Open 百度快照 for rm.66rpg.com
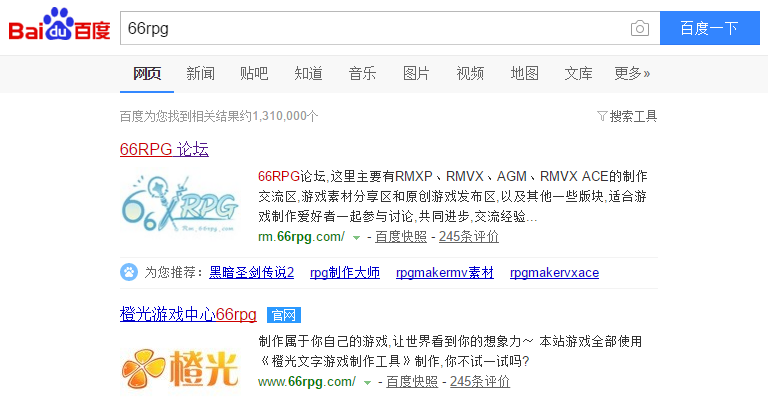The height and width of the screenshot is (419, 768). (401, 237)
